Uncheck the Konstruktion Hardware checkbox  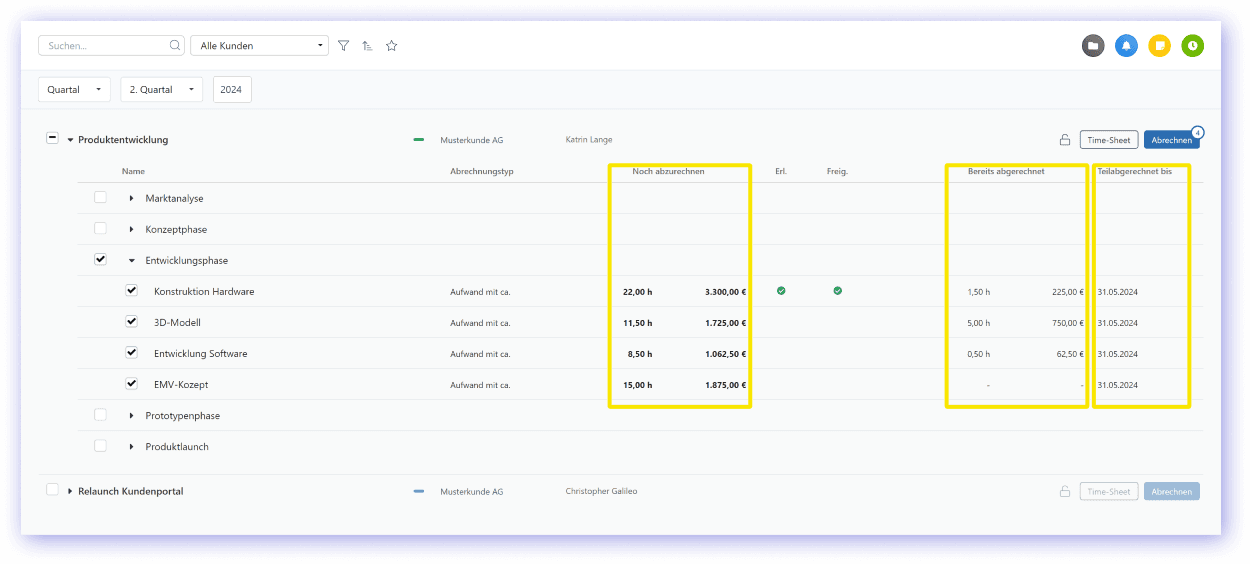point(131,291)
